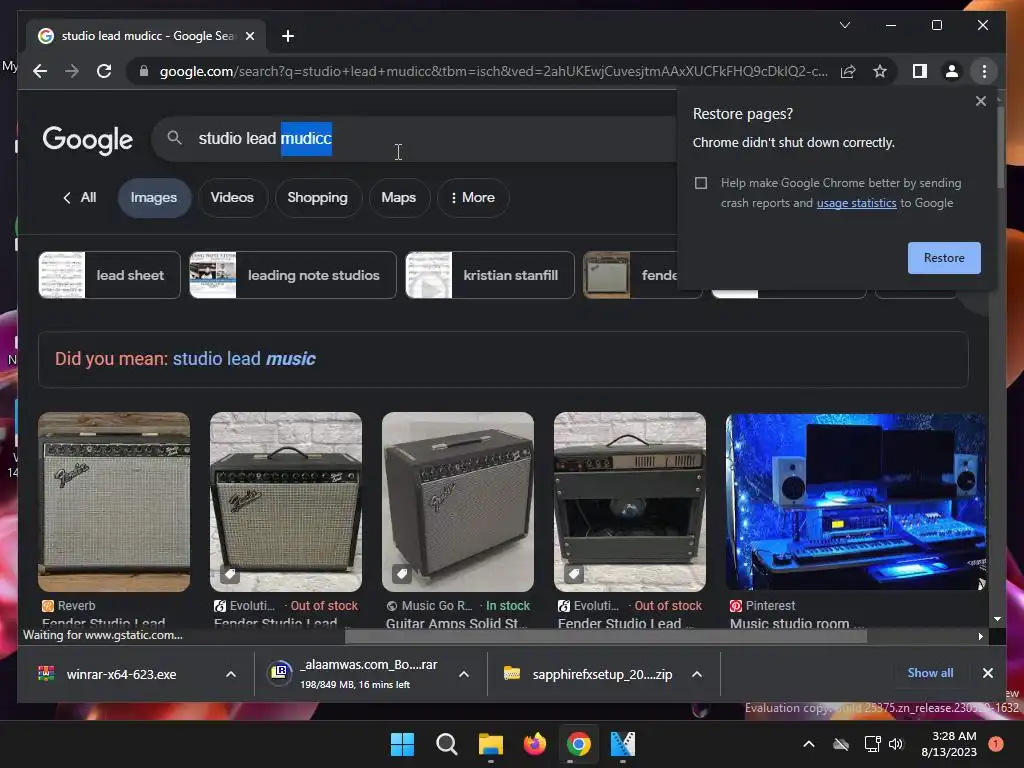Click the cloud sync tray icon
This screenshot has width=1024, height=768.
pos(841,744)
